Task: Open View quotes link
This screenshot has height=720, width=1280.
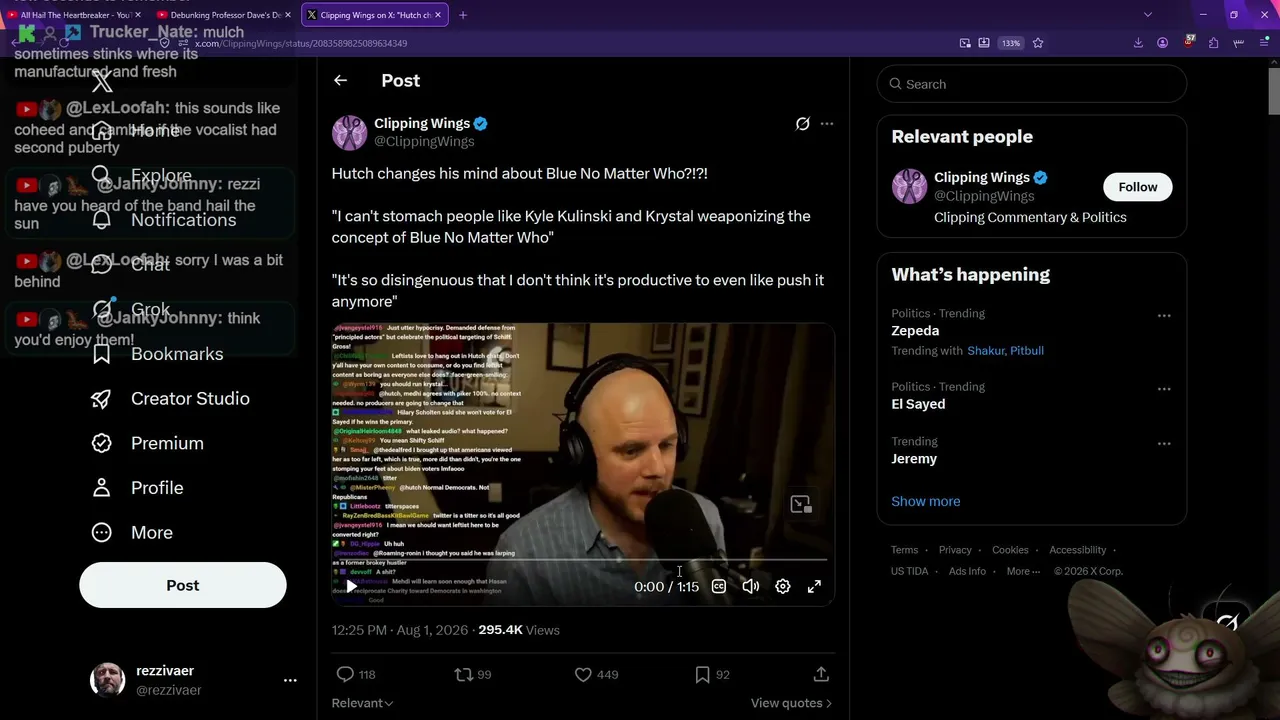Action: click(791, 703)
